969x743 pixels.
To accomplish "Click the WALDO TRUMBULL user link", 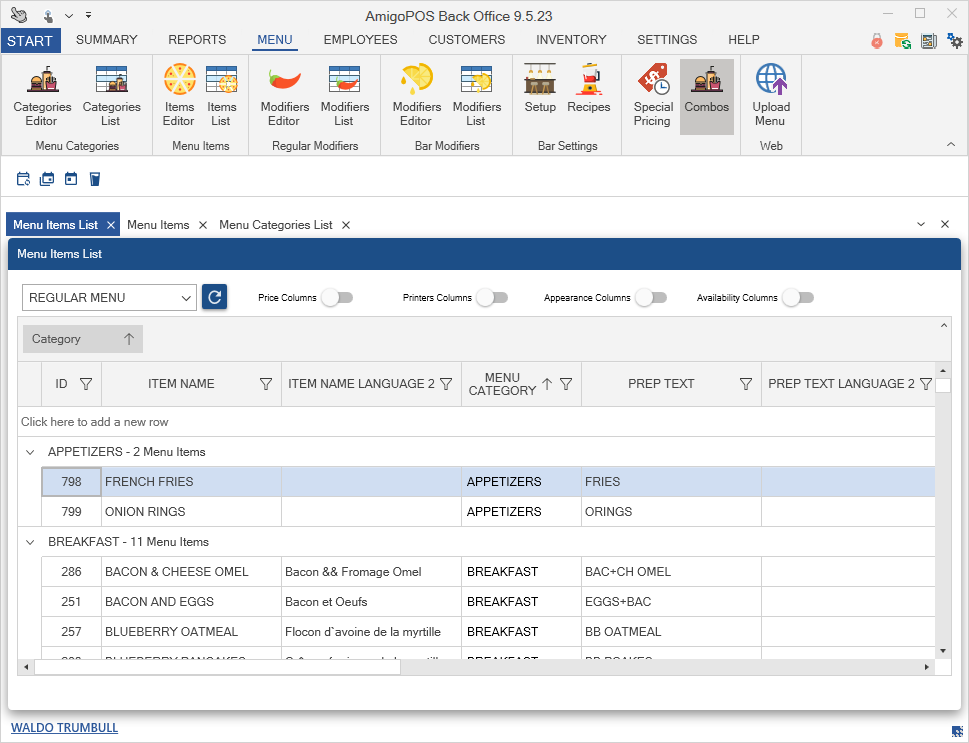I will 64,728.
